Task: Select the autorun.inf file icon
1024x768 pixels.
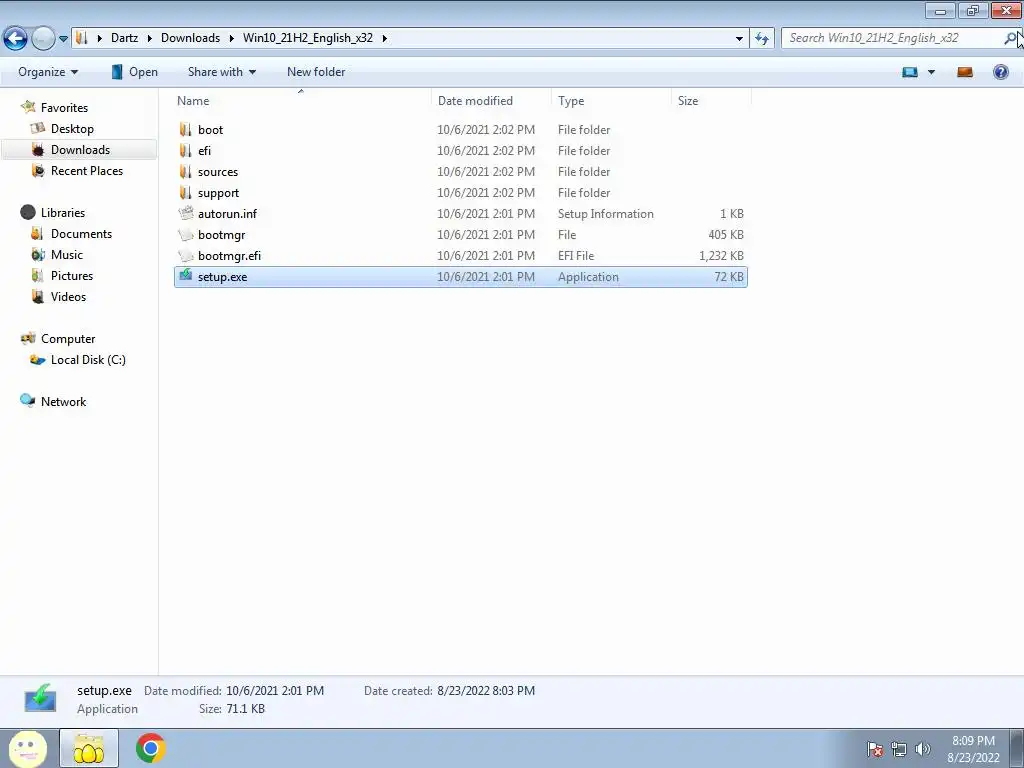Action: (186, 213)
